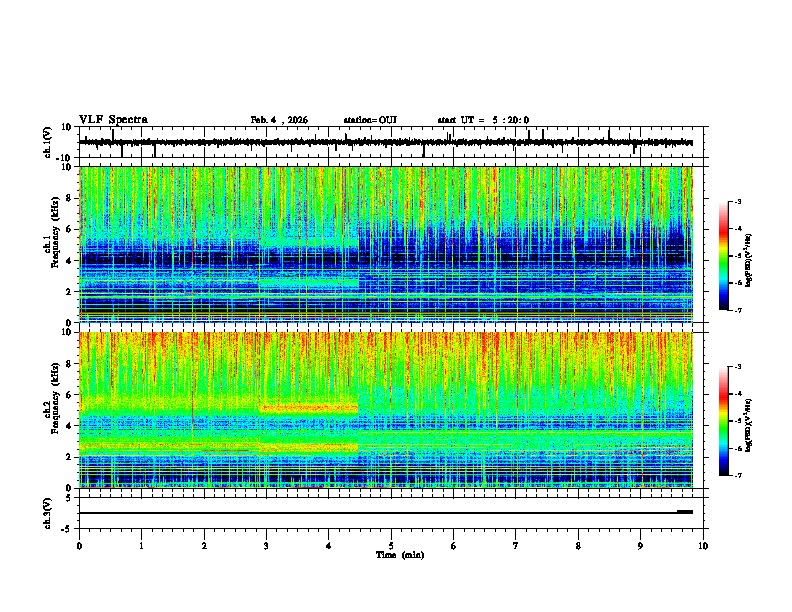Click the ch.1 spectrogram color scale bar

tap(724, 256)
